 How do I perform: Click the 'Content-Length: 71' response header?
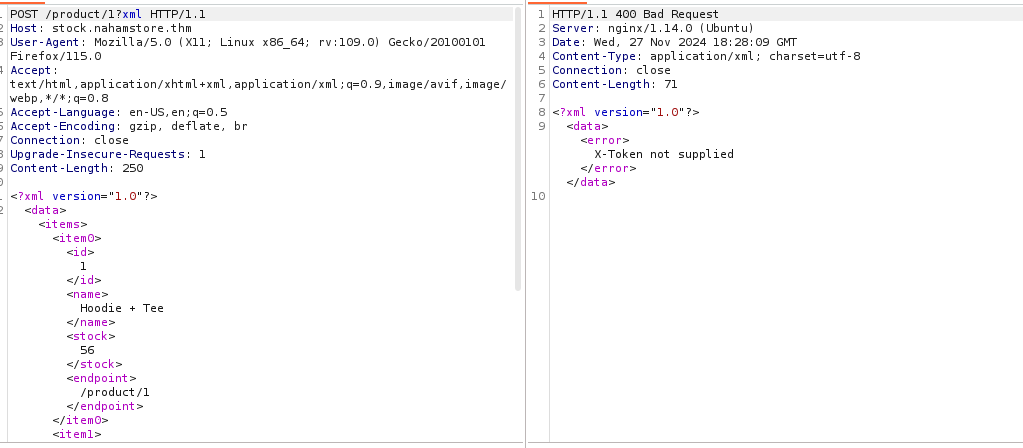[615, 84]
